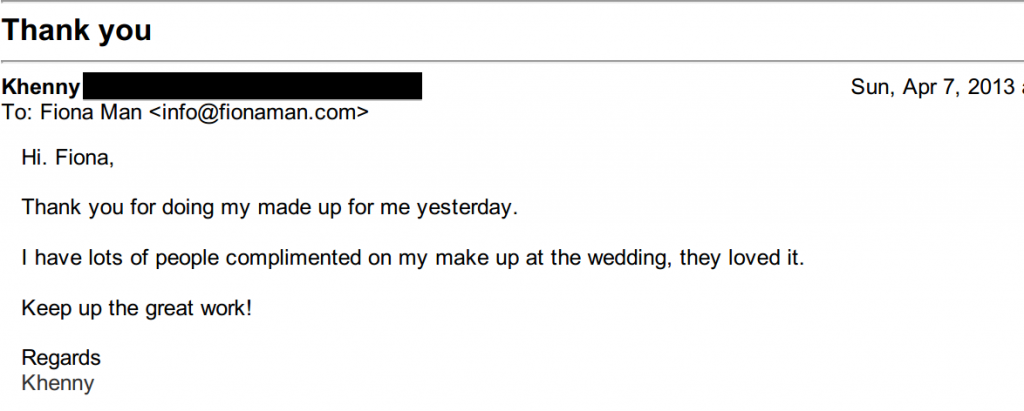Click the word "wedding" in the email
This screenshot has height=411, width=1024.
pos(628,257)
